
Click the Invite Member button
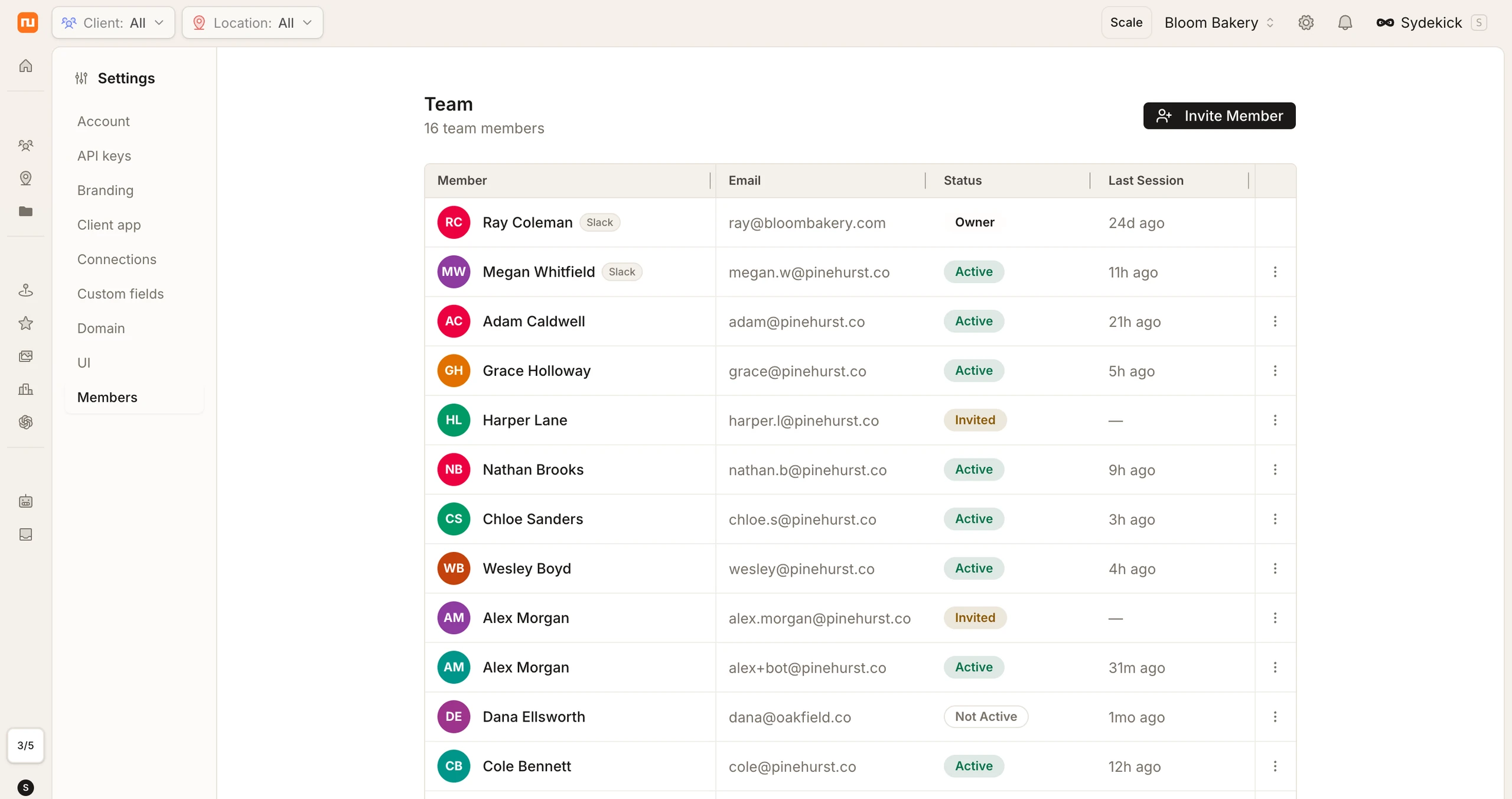pyautogui.click(x=1219, y=116)
